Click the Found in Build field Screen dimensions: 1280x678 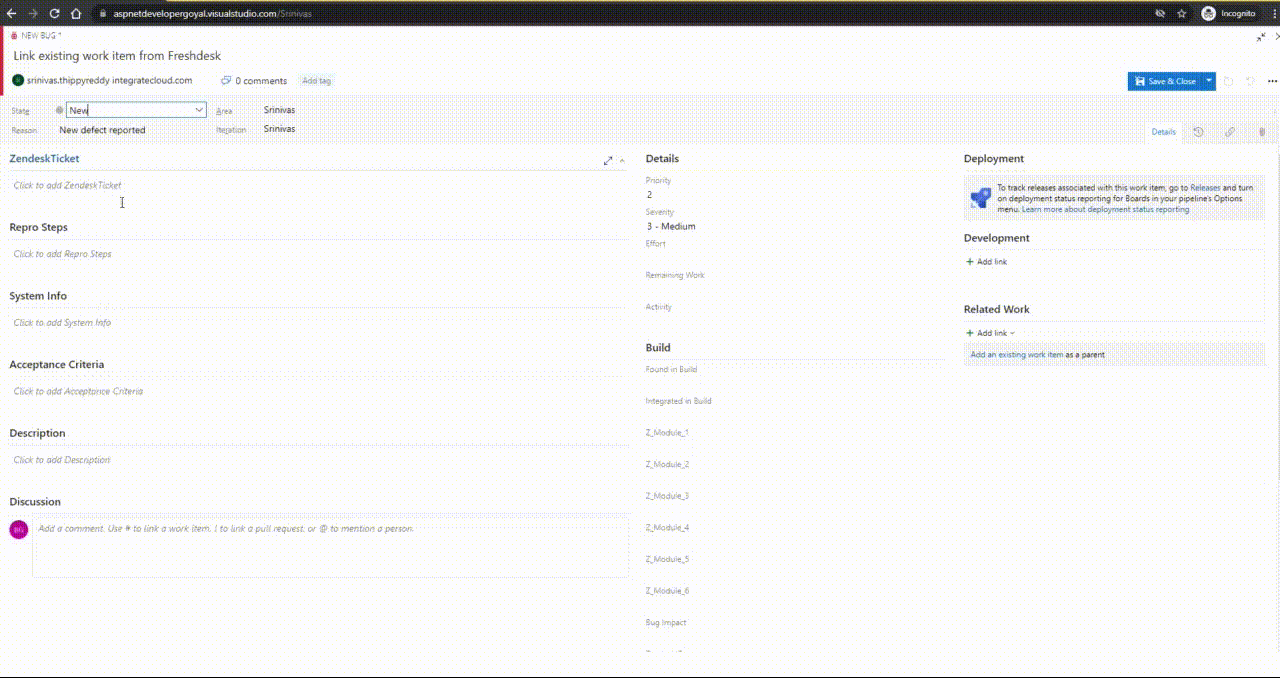pyautogui.click(x=795, y=383)
